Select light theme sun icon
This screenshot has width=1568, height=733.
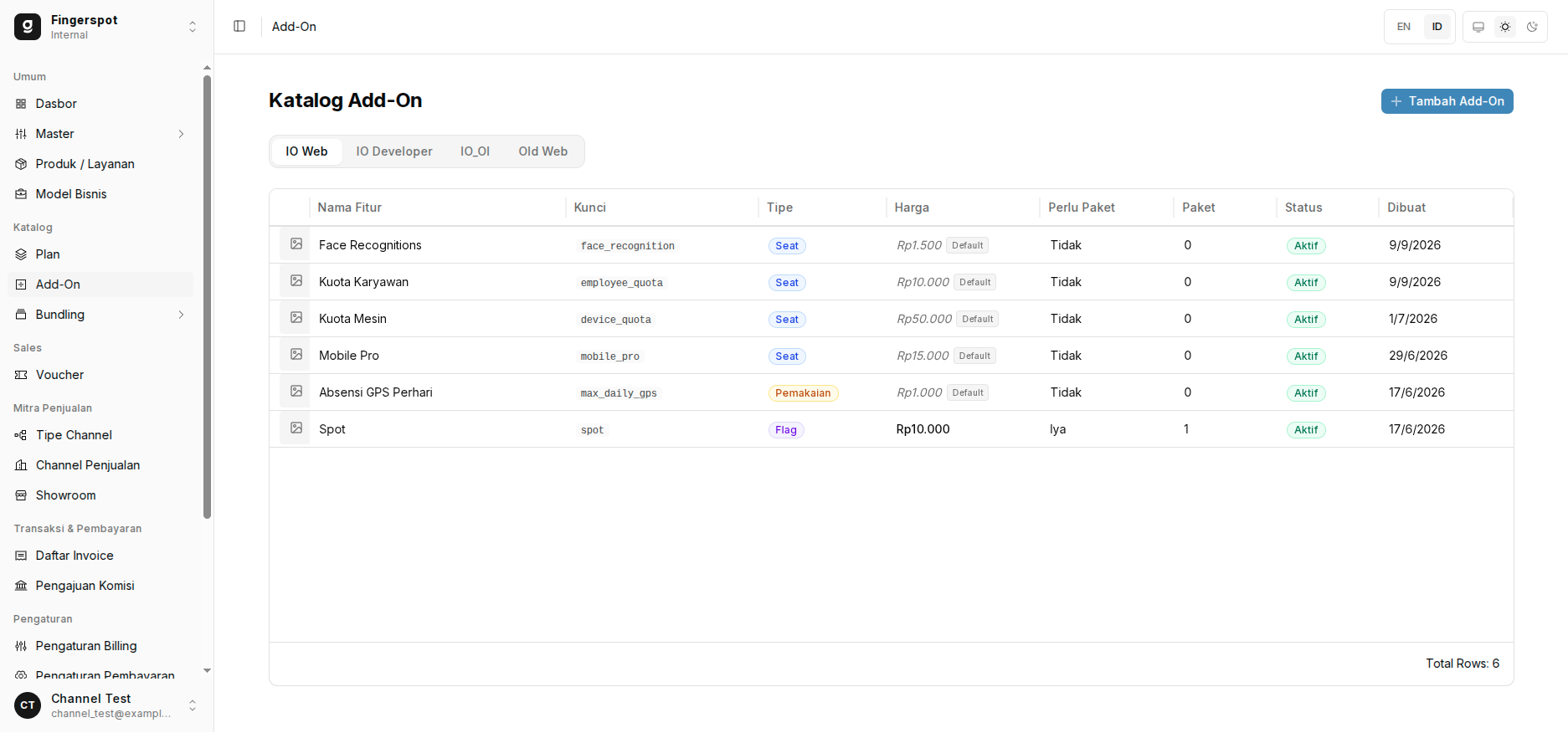click(x=1505, y=27)
